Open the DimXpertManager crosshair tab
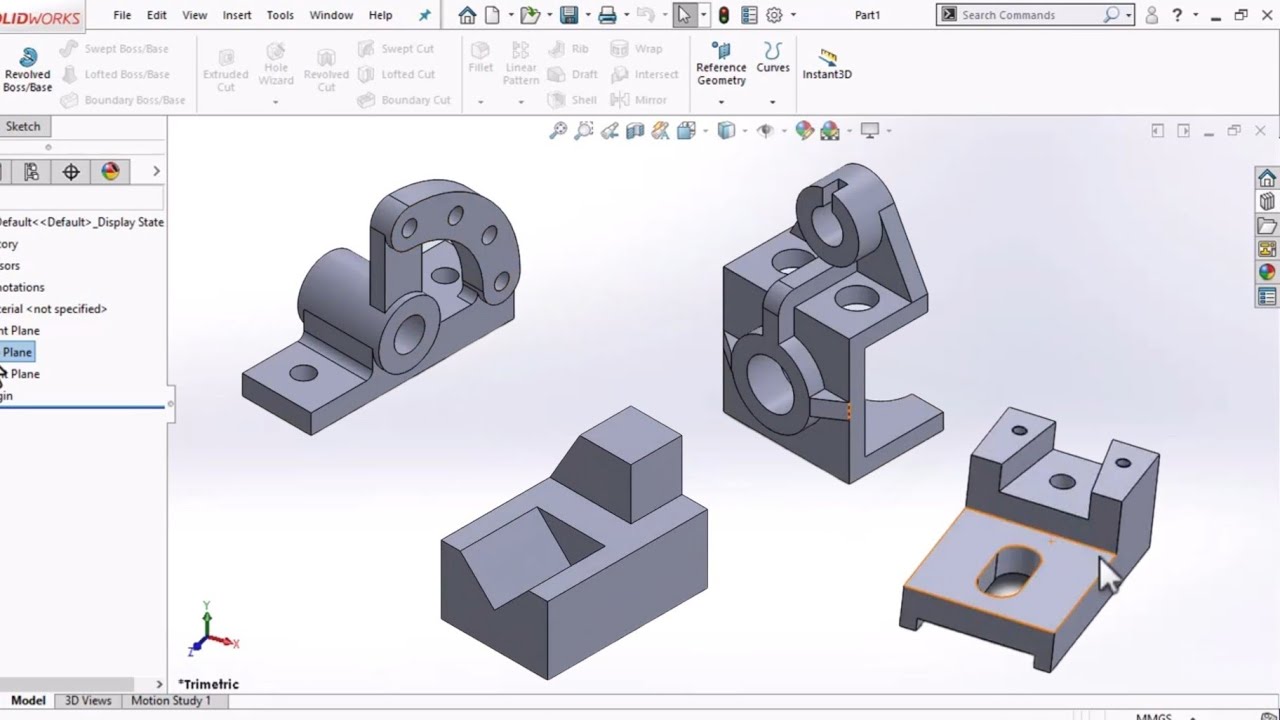Viewport: 1280px width, 720px height. [x=71, y=172]
